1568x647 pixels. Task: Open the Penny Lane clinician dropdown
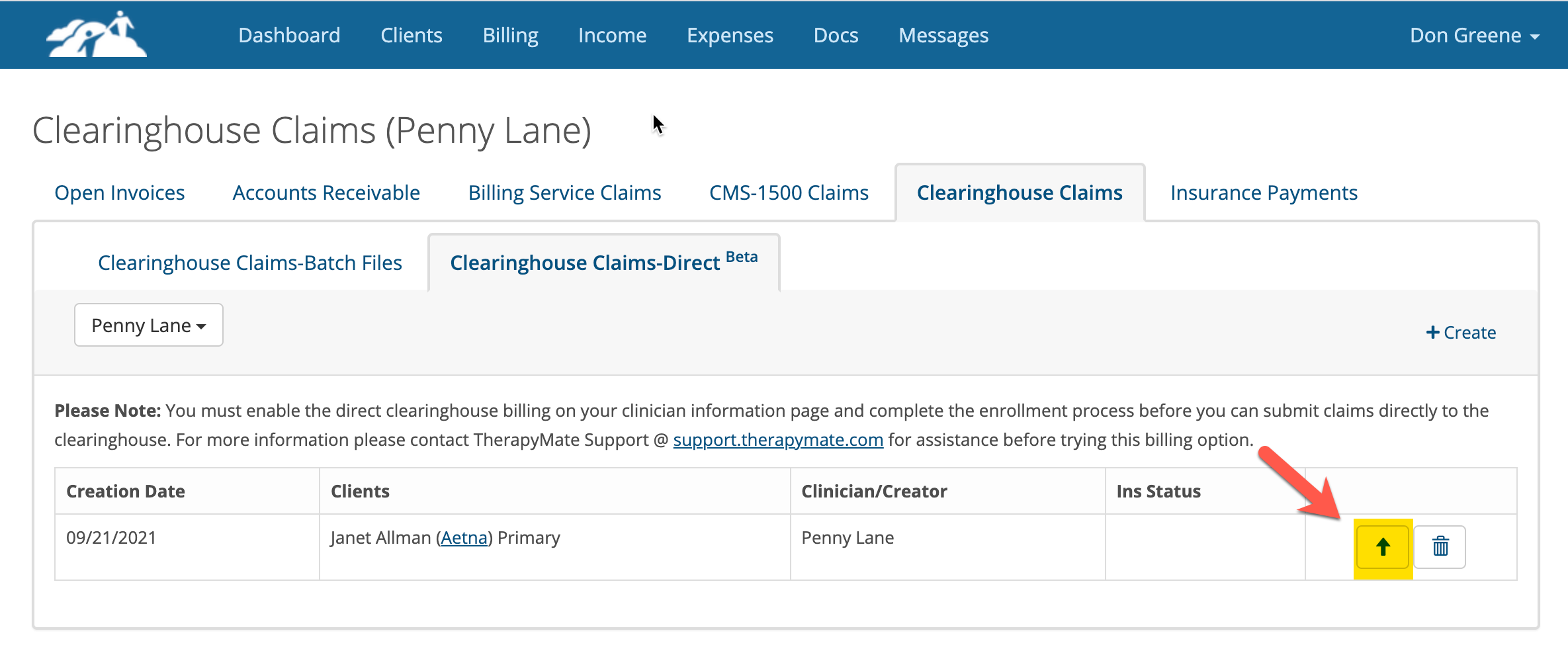(x=148, y=325)
